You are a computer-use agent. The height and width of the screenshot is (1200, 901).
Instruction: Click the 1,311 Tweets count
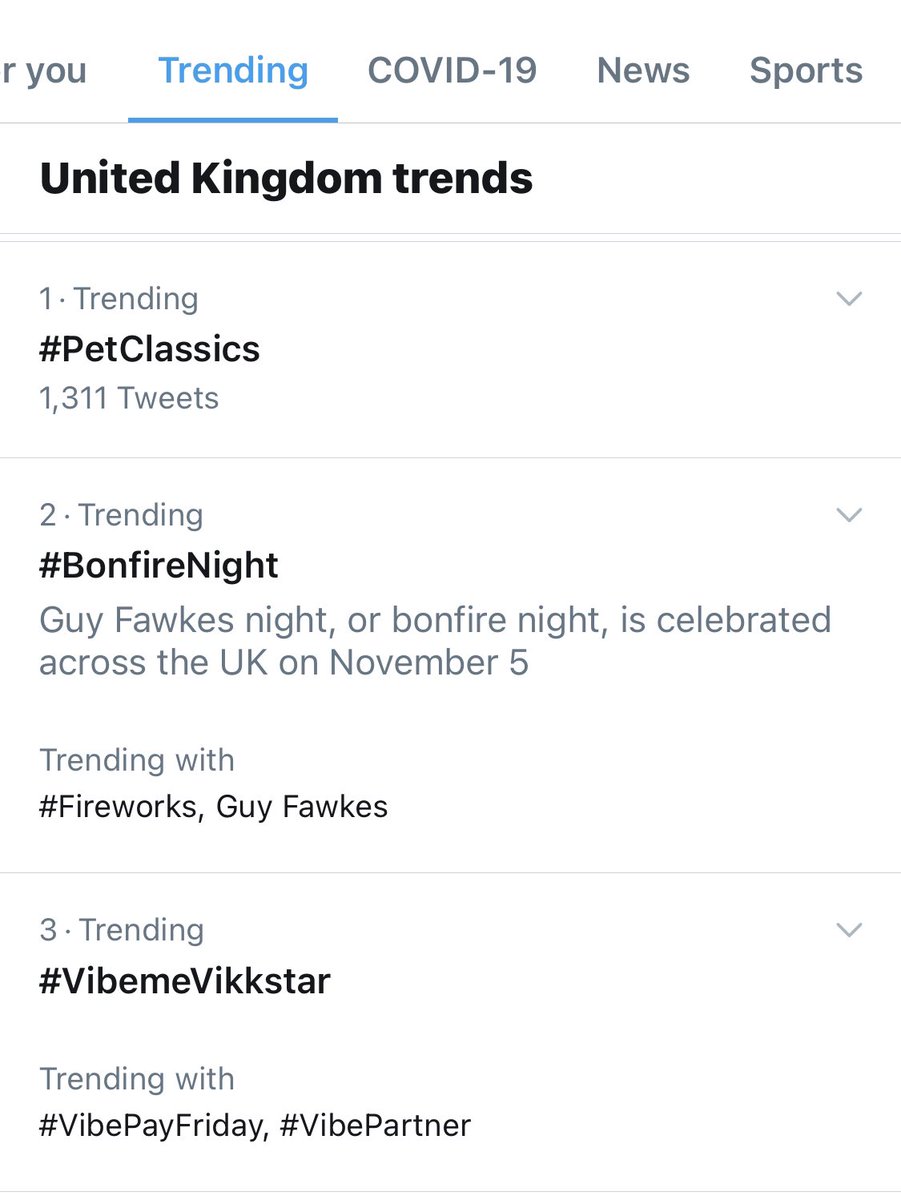pyautogui.click(x=128, y=398)
